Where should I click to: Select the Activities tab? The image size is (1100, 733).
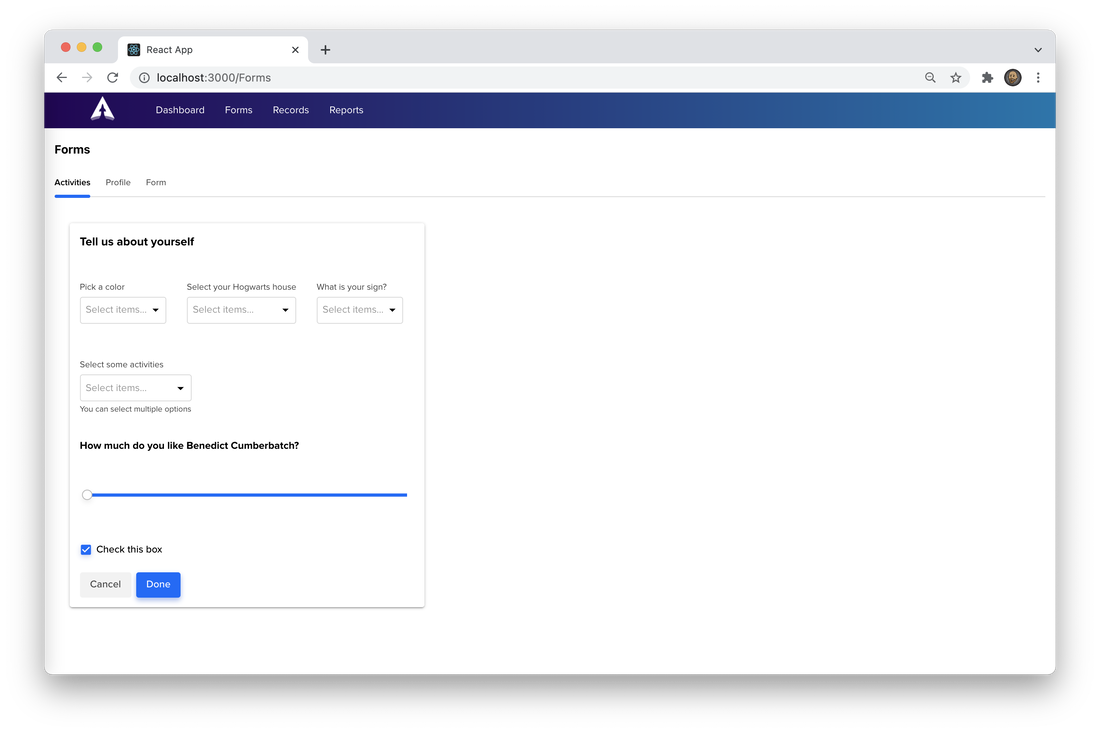72,182
